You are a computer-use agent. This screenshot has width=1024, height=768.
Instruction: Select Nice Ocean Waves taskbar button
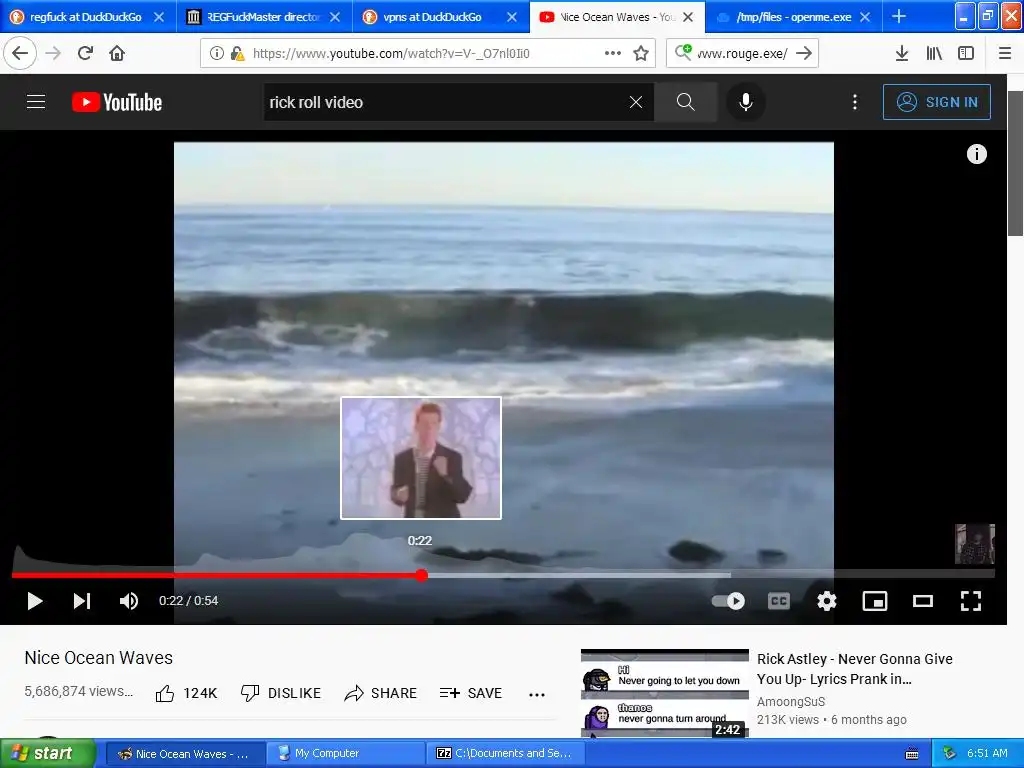pos(184,754)
